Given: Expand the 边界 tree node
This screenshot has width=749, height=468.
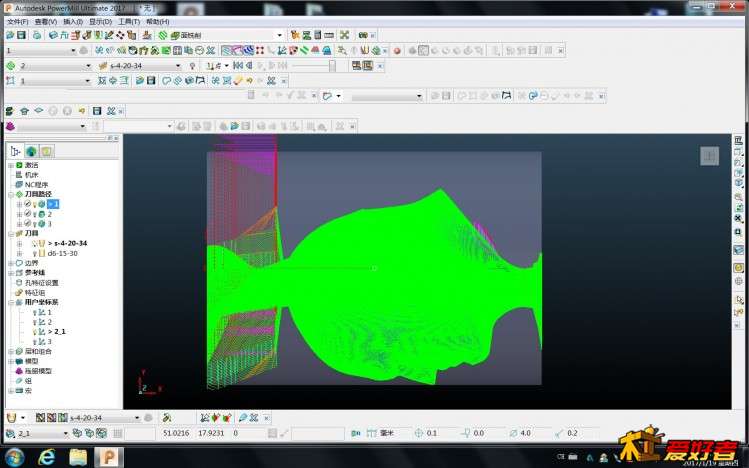Looking at the screenshot, I should (x=11, y=263).
